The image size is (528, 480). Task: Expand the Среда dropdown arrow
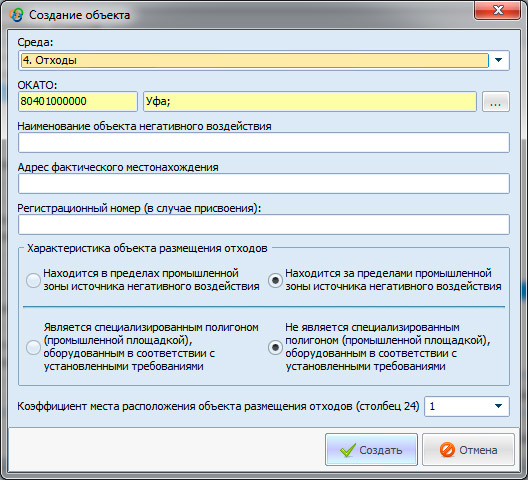pos(498,60)
